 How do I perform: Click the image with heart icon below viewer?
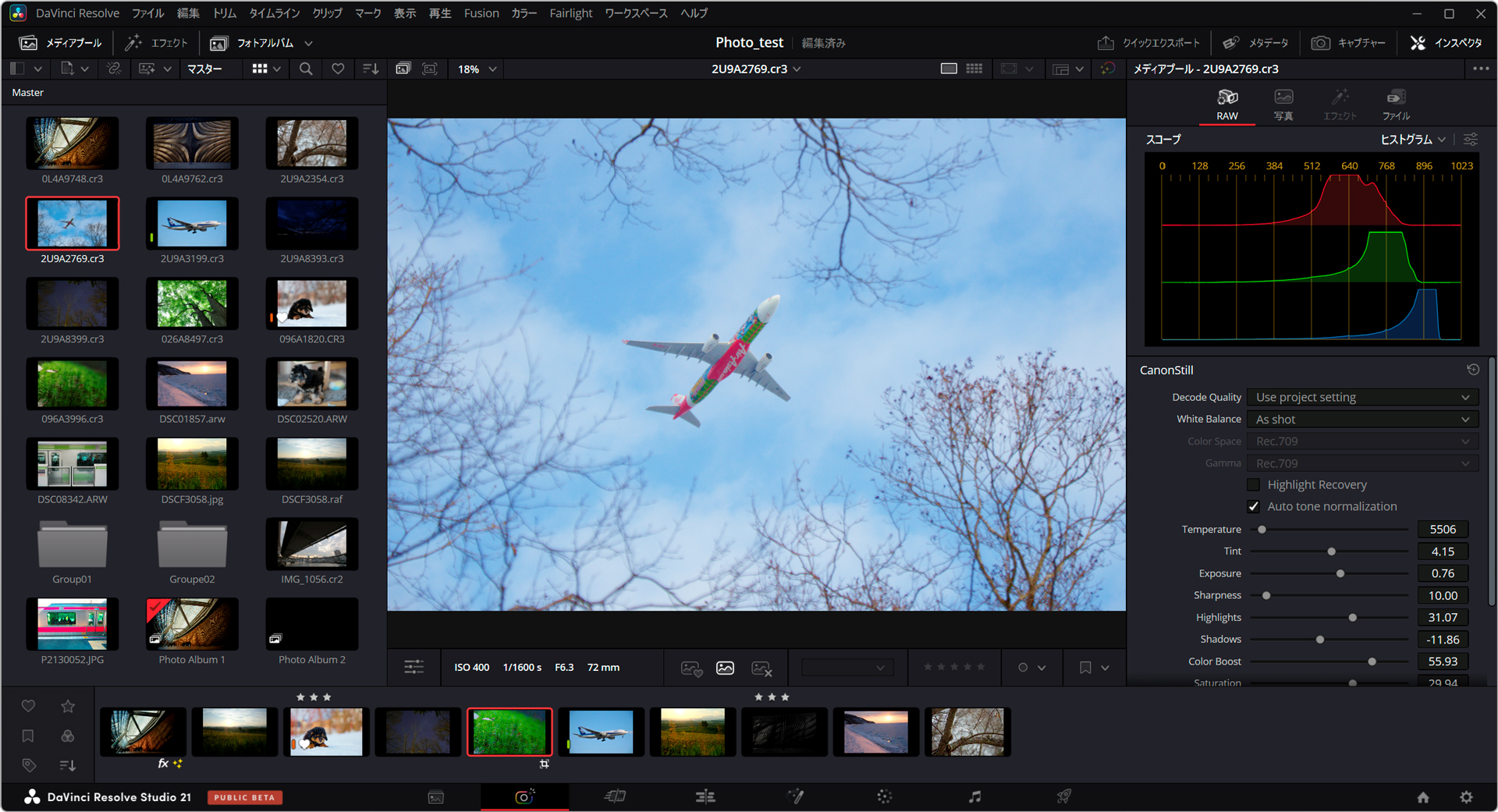(x=691, y=668)
